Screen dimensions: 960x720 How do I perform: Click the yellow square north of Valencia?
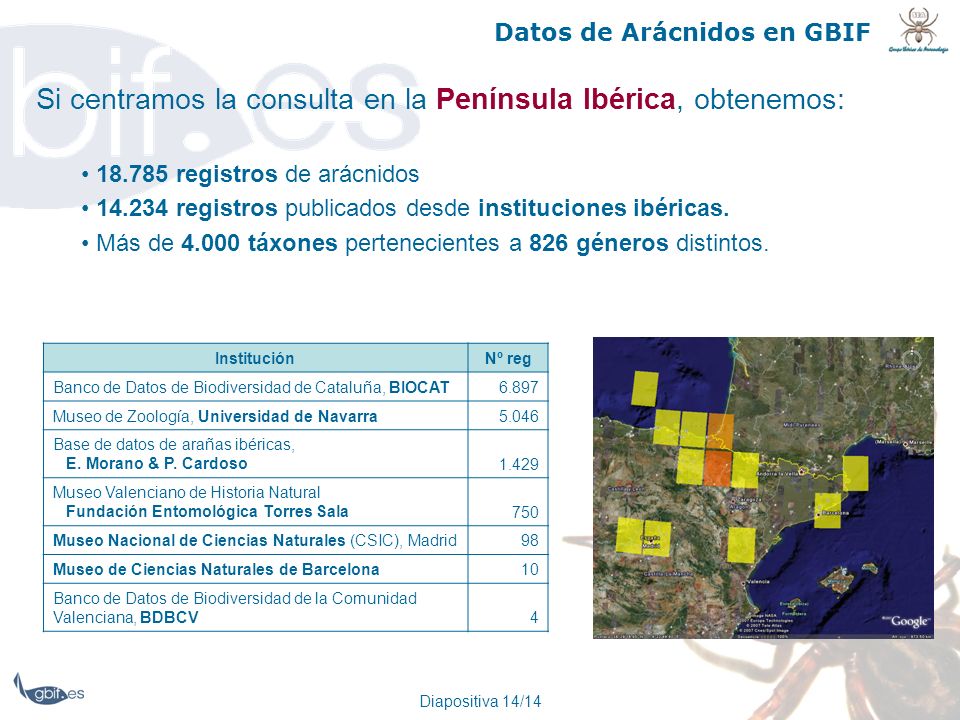pos(741,545)
